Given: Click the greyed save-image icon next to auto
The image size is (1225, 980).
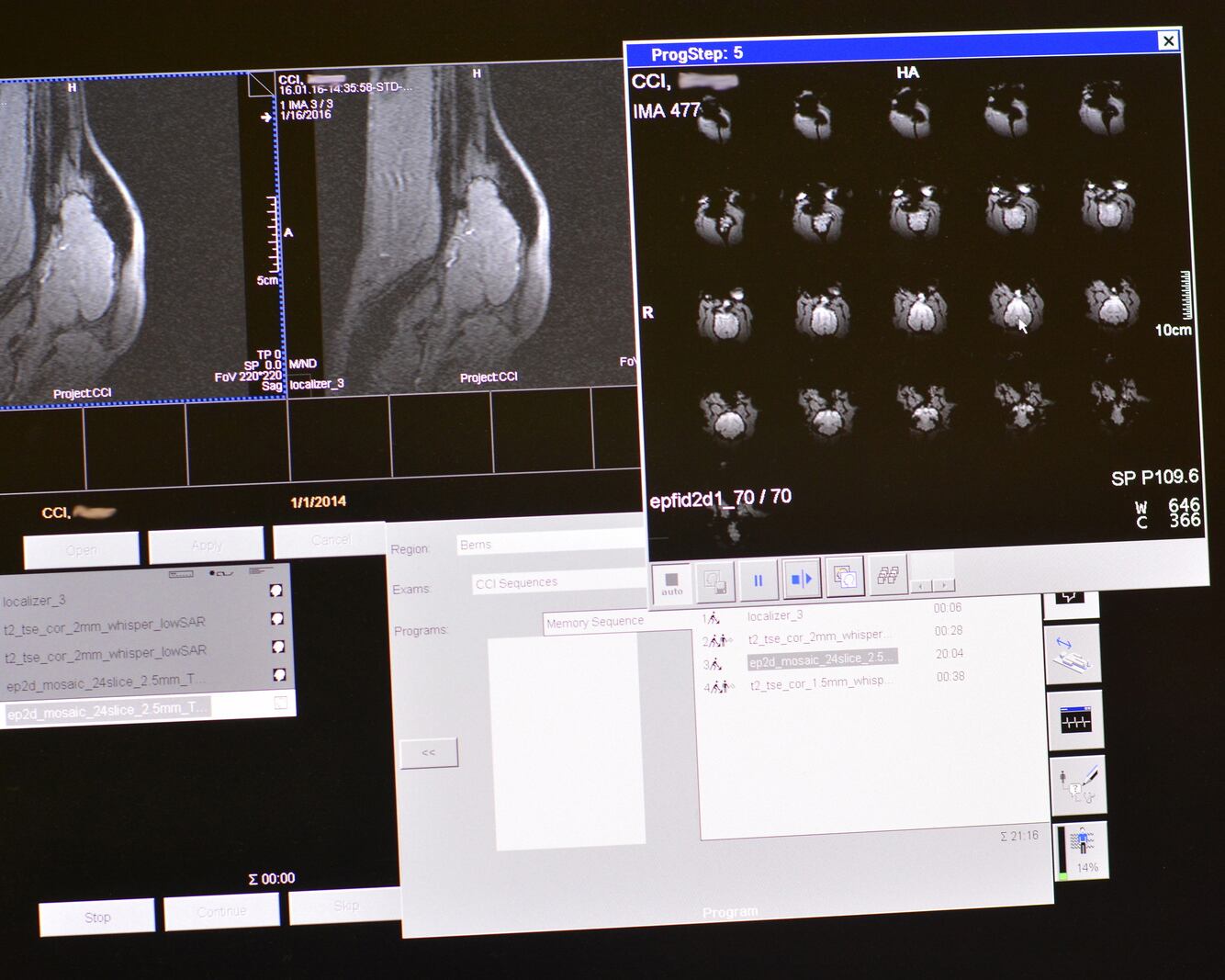Looking at the screenshot, I should (714, 580).
